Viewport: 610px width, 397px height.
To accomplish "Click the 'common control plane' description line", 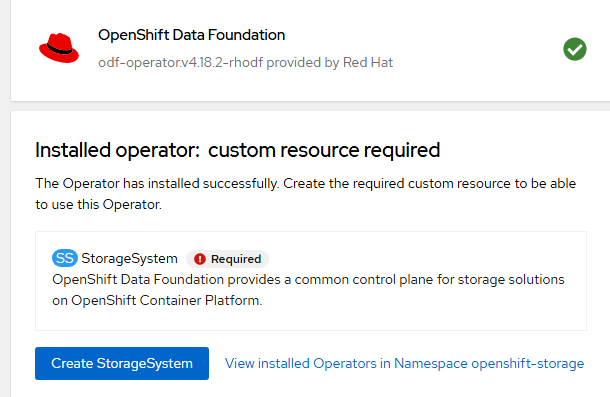I will pos(308,279).
